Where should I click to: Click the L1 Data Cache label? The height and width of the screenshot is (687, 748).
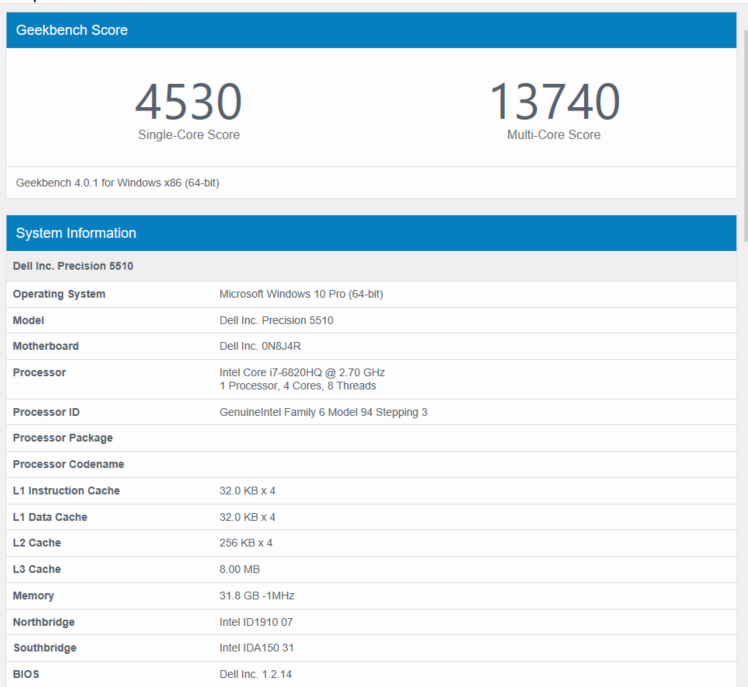[50, 517]
